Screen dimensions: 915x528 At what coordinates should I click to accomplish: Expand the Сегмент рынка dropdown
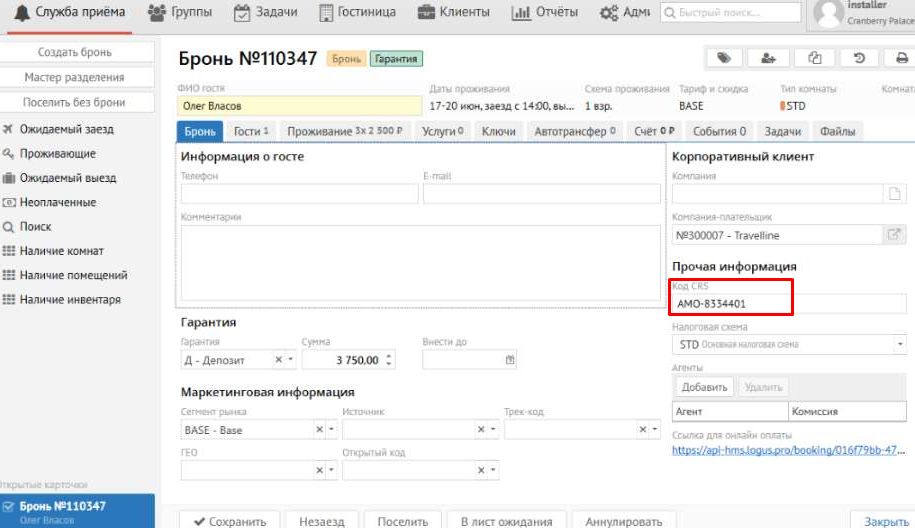[x=331, y=430]
